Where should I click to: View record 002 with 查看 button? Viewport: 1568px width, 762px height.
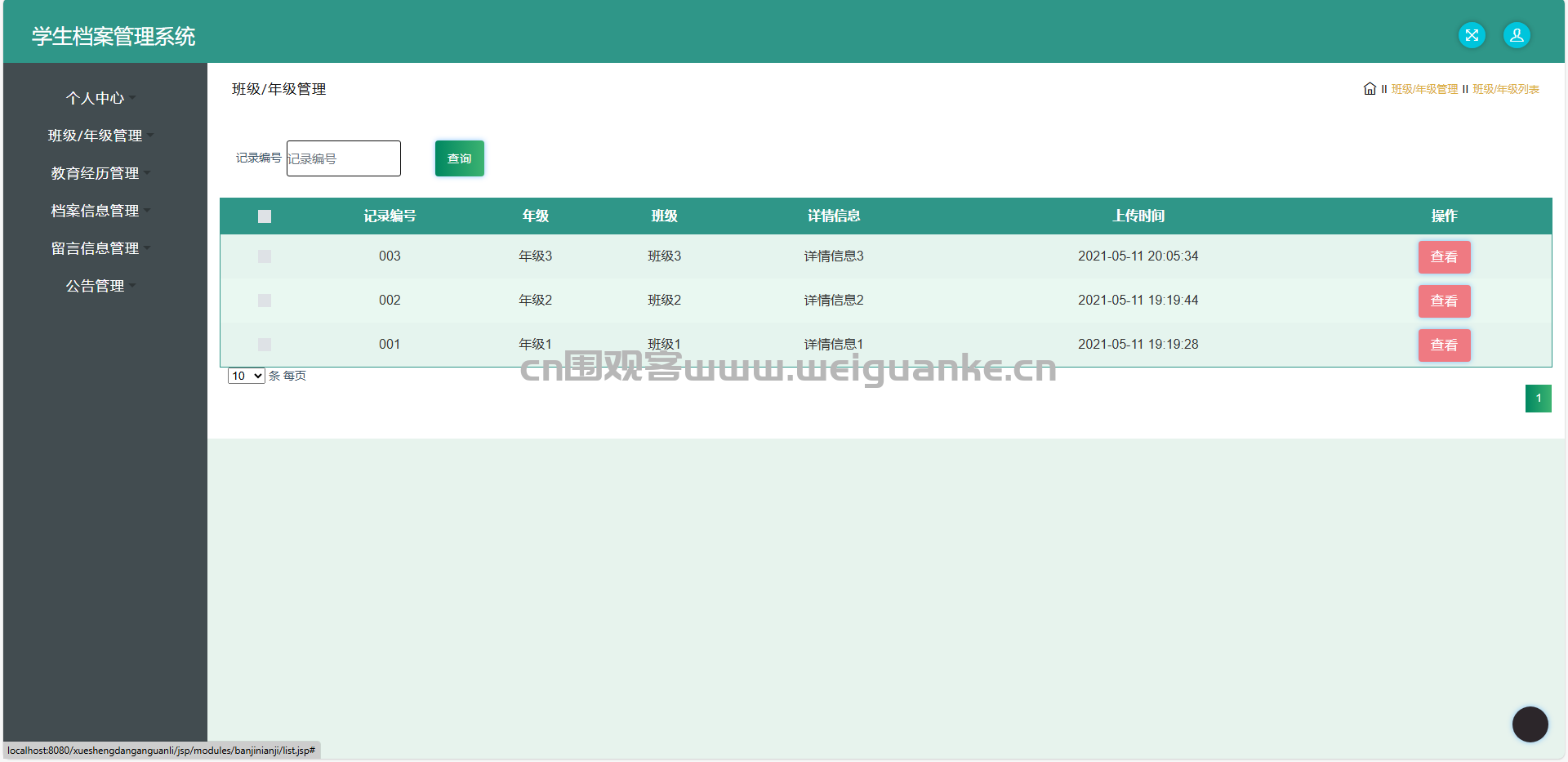click(1444, 301)
